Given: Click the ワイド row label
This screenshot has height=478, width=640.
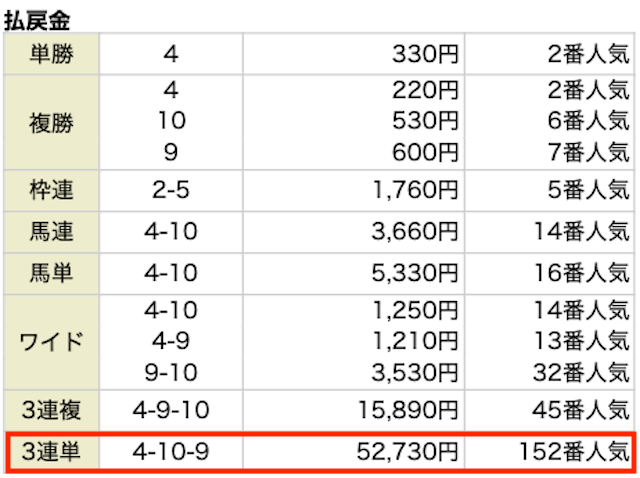Looking at the screenshot, I should [51, 342].
